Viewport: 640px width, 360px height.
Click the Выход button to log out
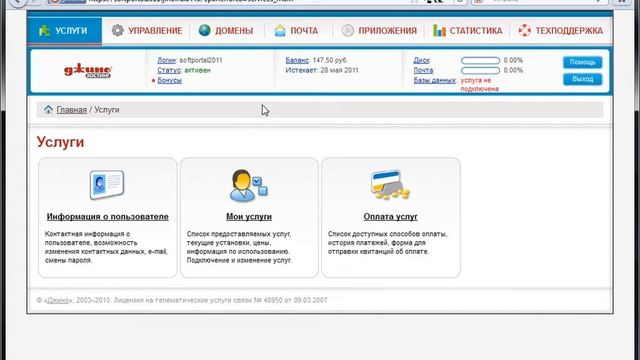[x=582, y=79]
